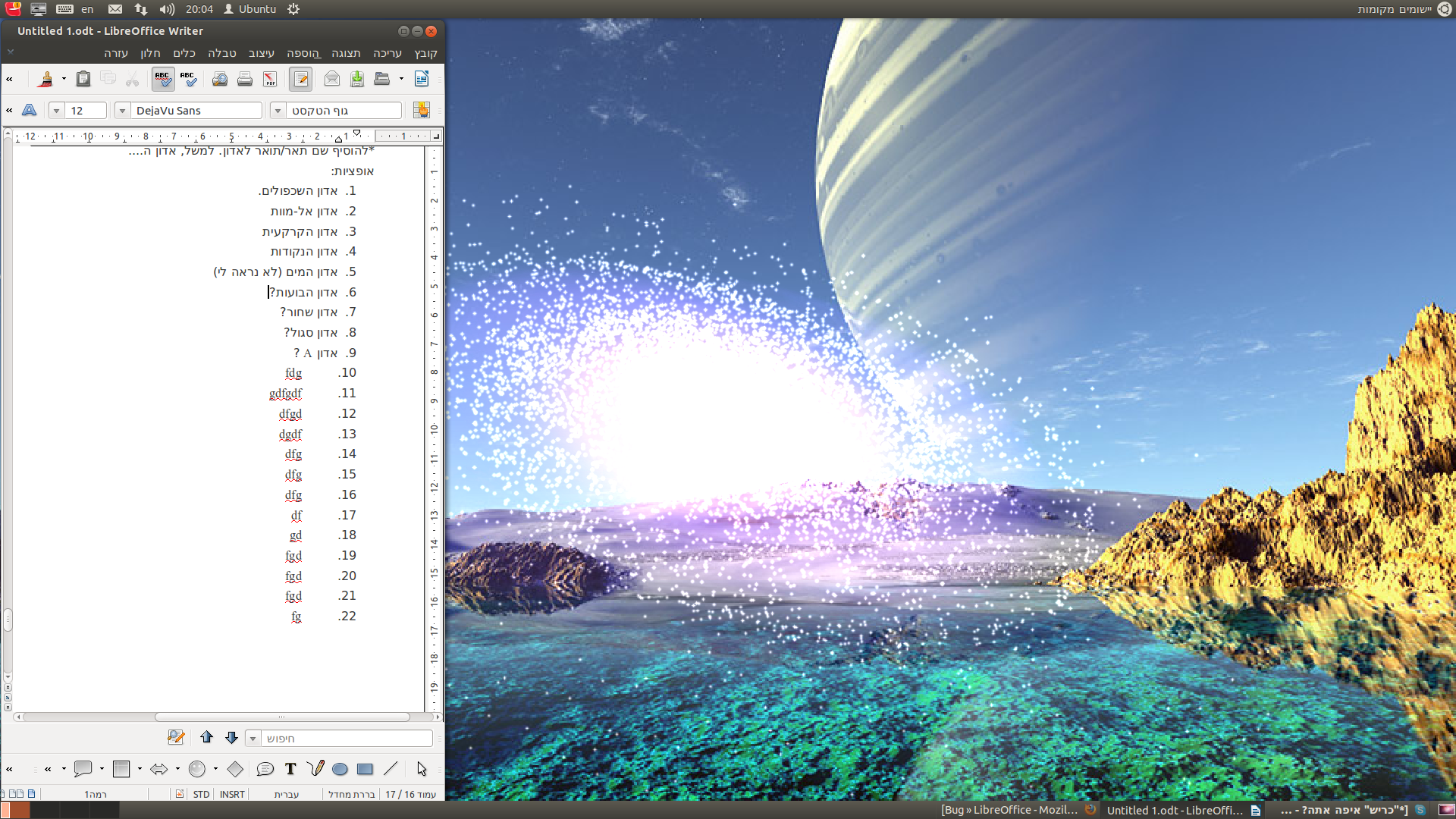This screenshot has height=819, width=1456.
Task: Click the Clone Formatting paintbrush icon
Action: point(45,79)
